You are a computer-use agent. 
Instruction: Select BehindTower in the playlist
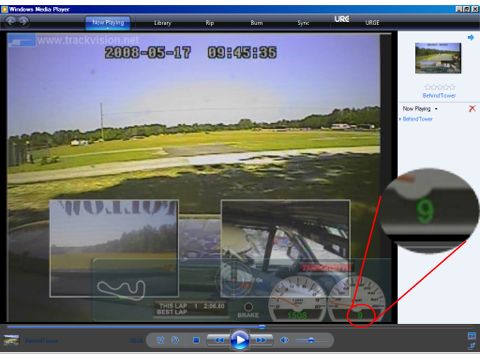(x=417, y=119)
